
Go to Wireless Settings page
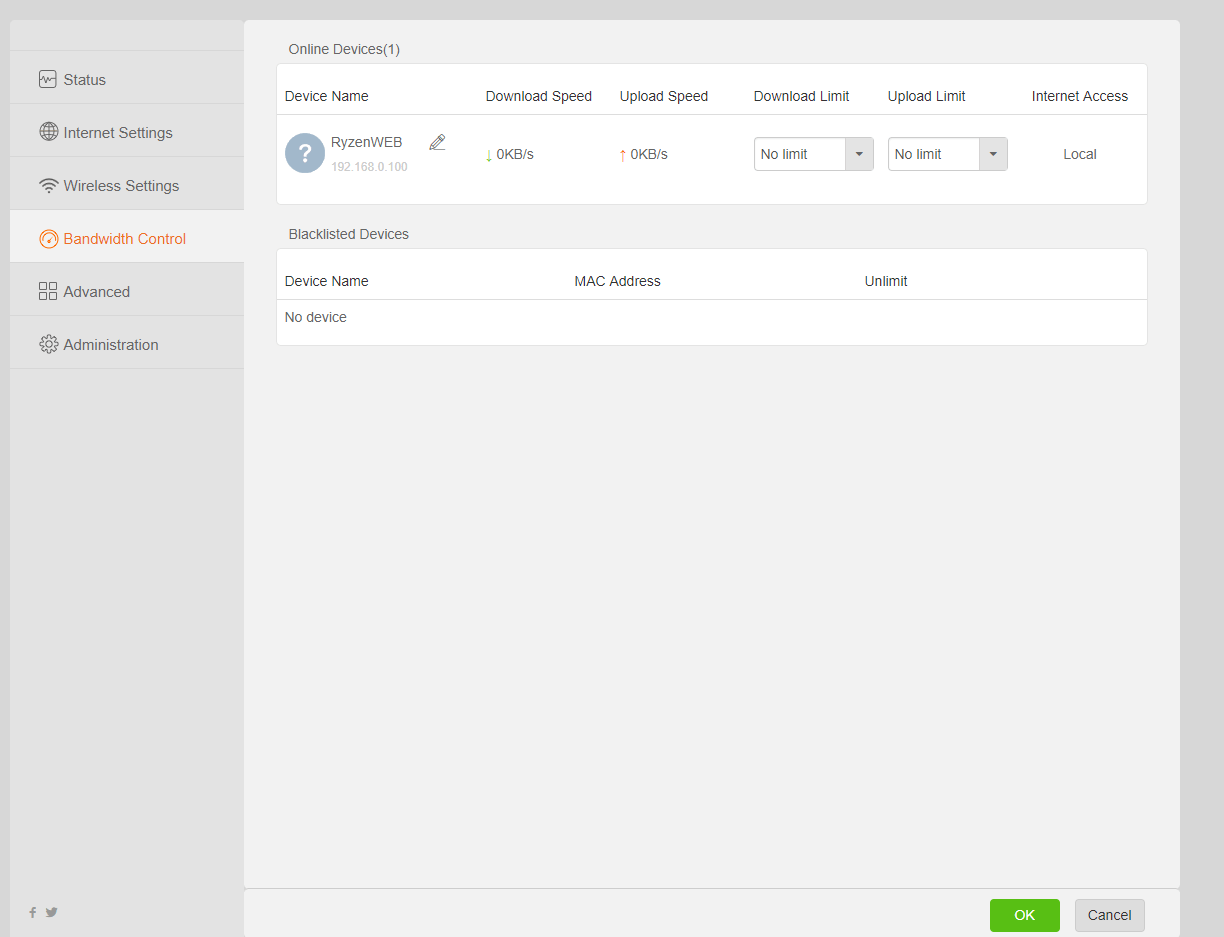121,186
